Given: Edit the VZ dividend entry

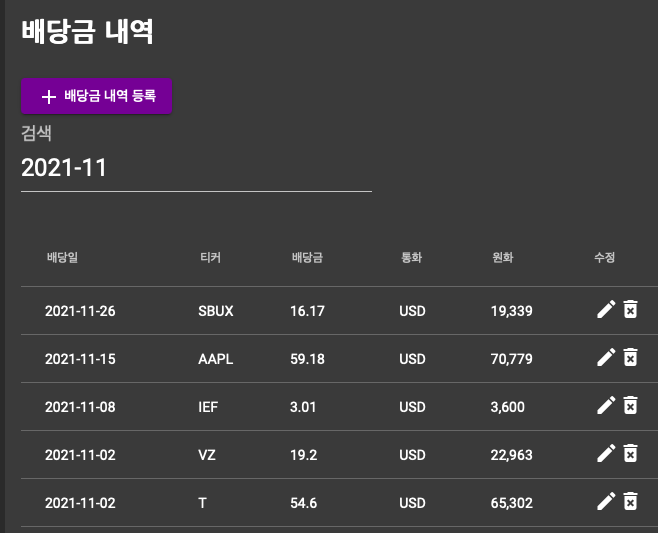Looking at the screenshot, I should (x=606, y=453).
